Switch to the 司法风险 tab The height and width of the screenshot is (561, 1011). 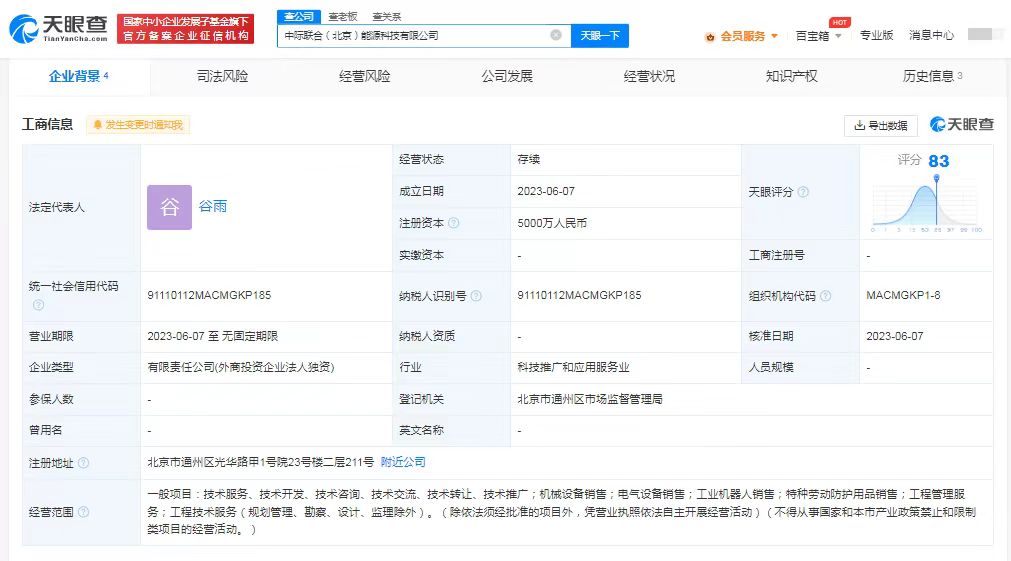pyautogui.click(x=222, y=76)
